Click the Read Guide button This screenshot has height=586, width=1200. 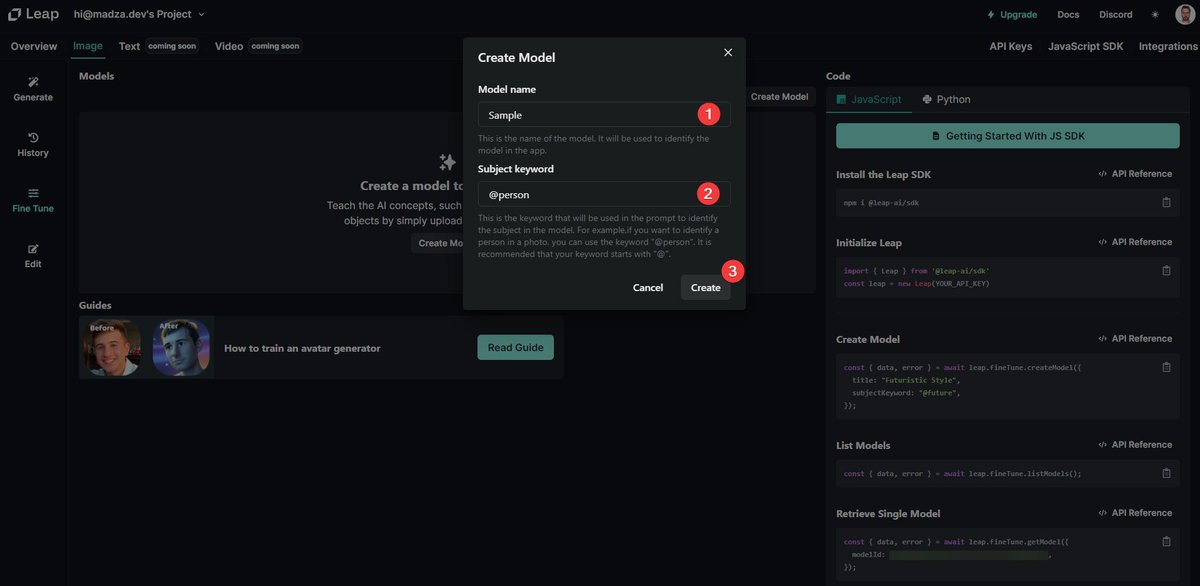point(516,348)
